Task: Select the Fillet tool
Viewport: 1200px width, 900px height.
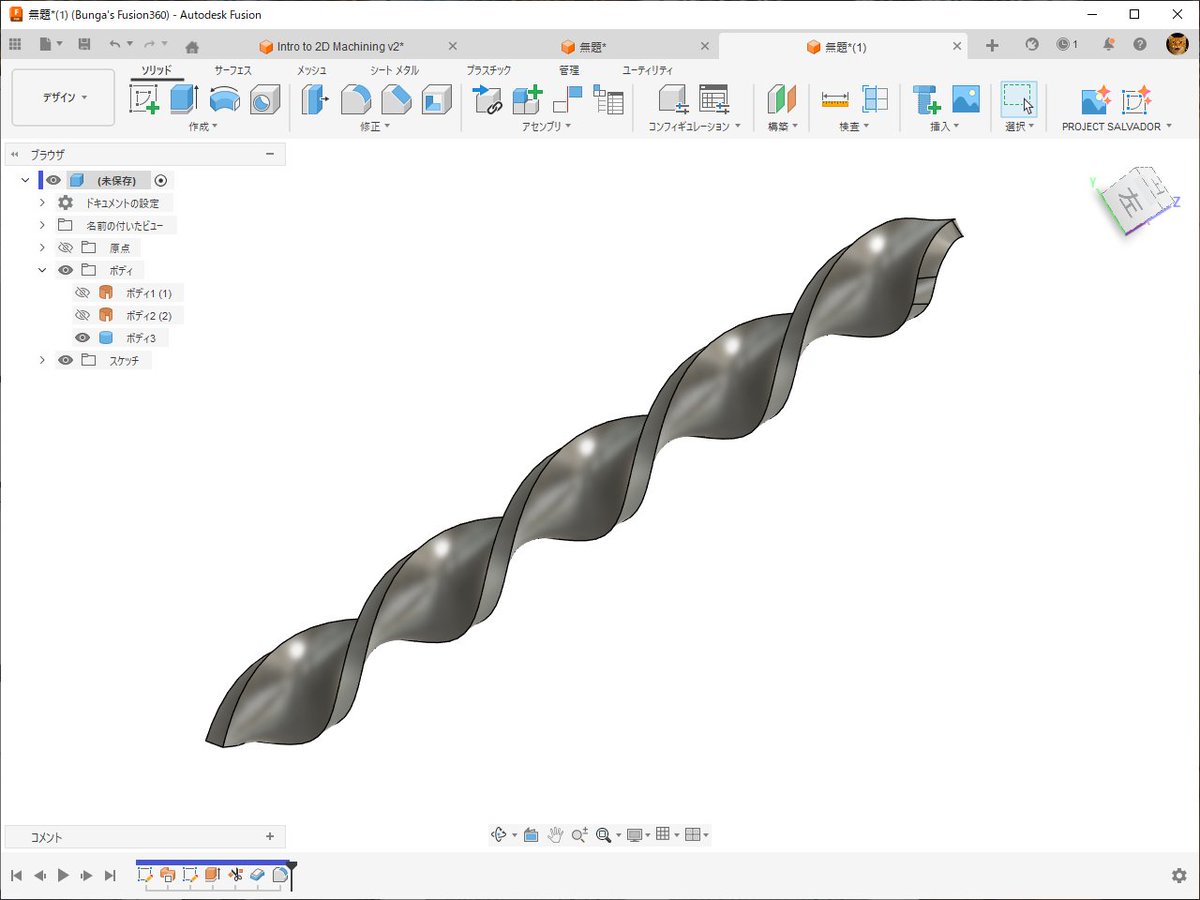Action: [355, 98]
